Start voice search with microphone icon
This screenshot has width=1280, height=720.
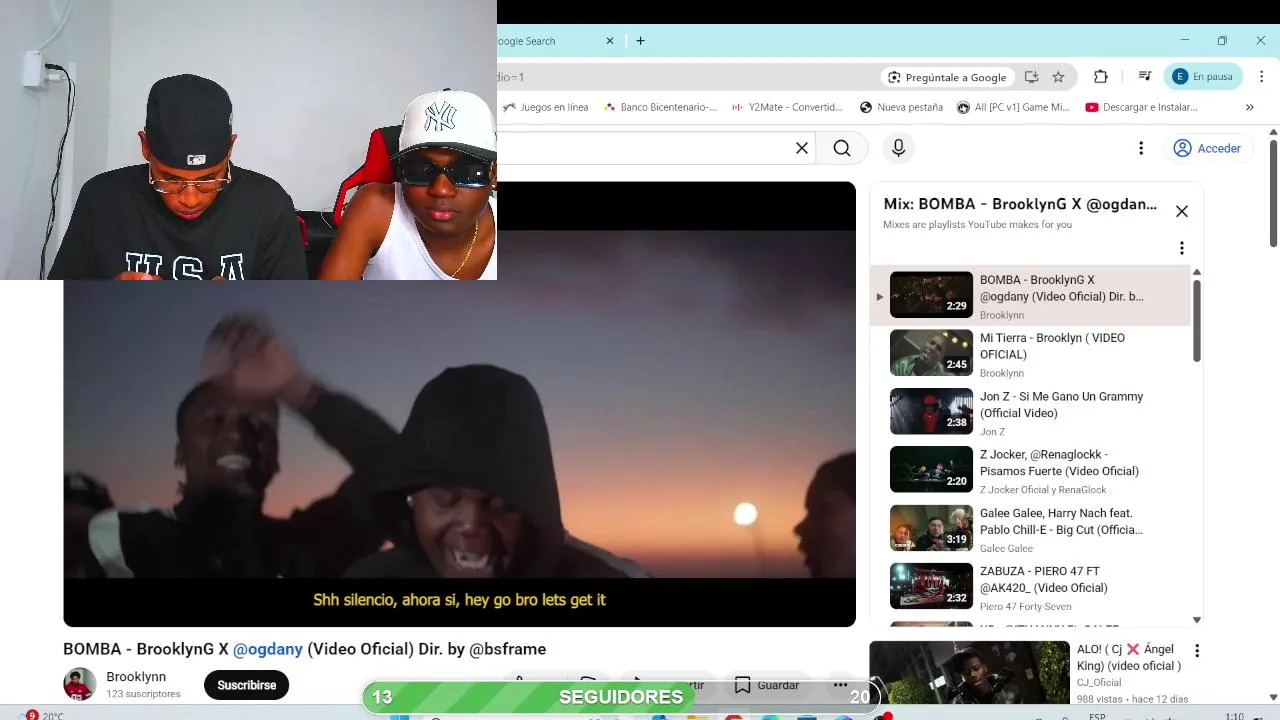pyautogui.click(x=898, y=148)
